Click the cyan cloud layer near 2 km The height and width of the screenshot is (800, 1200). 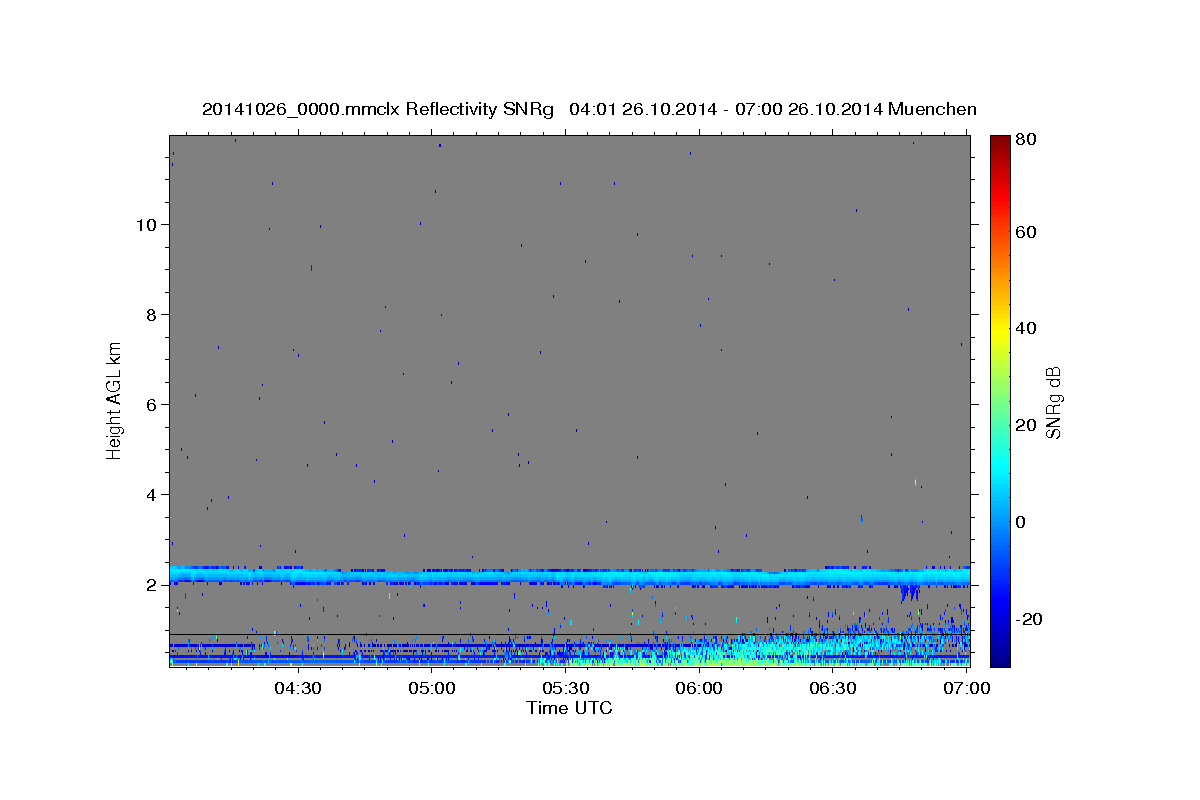pyautogui.click(x=569, y=577)
